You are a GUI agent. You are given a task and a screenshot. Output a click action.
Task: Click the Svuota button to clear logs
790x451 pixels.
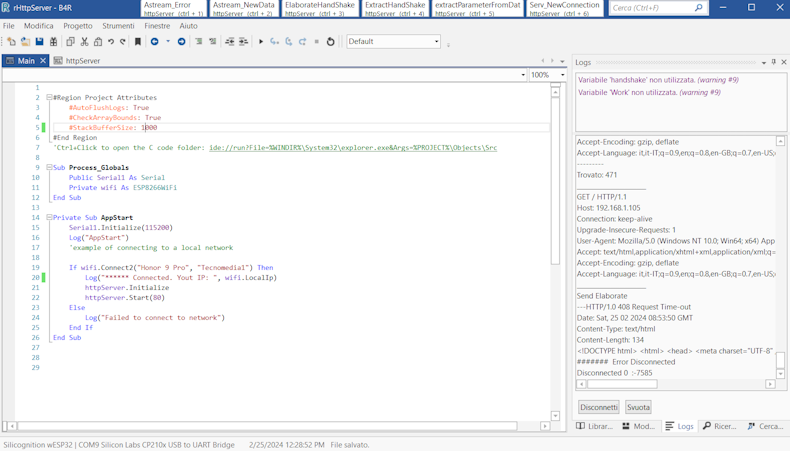pos(638,407)
